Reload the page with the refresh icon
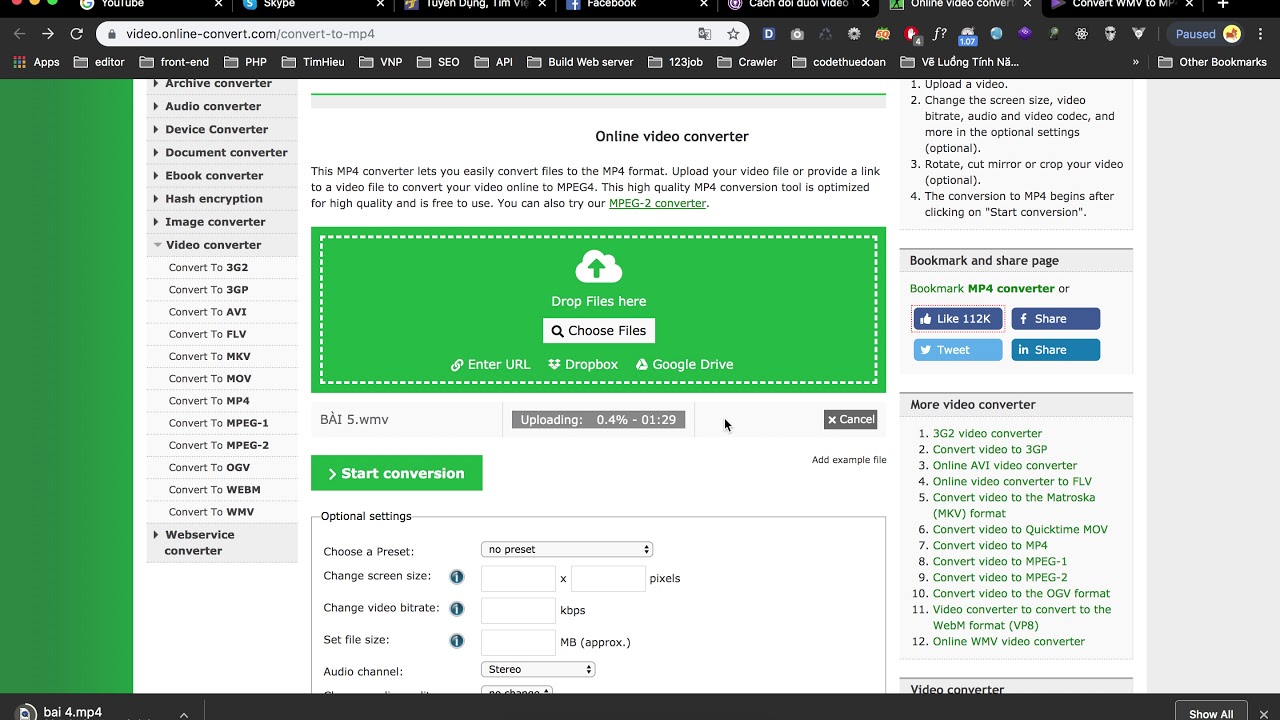This screenshot has height=720, width=1280. pos(76,34)
